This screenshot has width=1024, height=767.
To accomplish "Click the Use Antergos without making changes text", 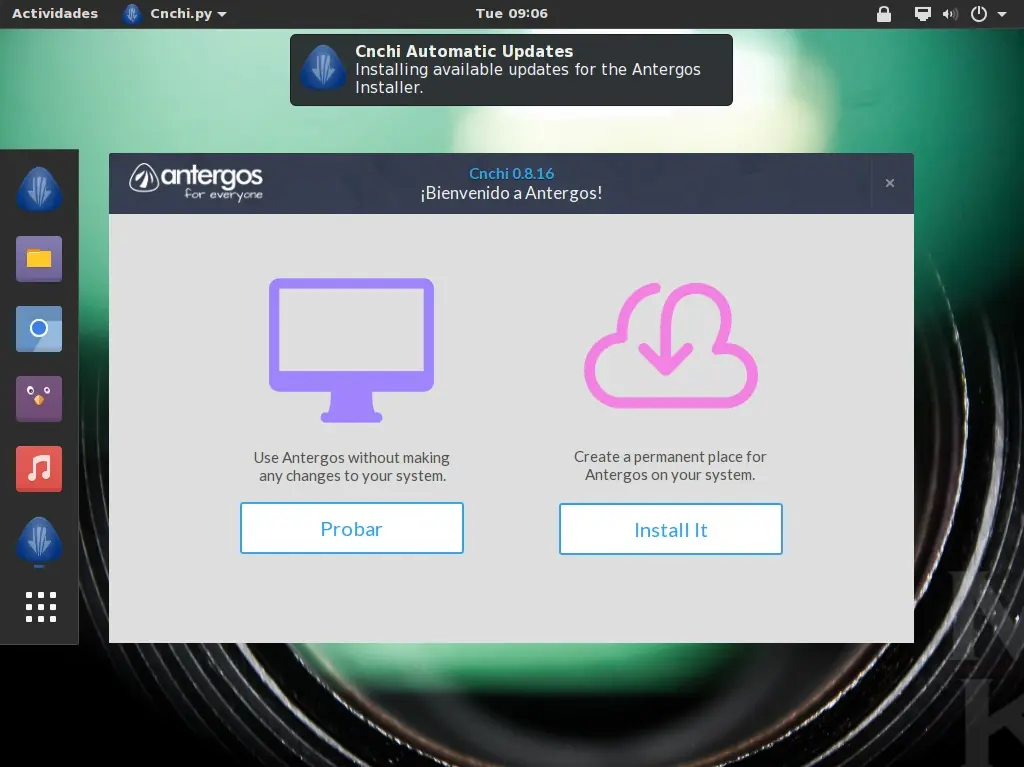I will click(352, 466).
